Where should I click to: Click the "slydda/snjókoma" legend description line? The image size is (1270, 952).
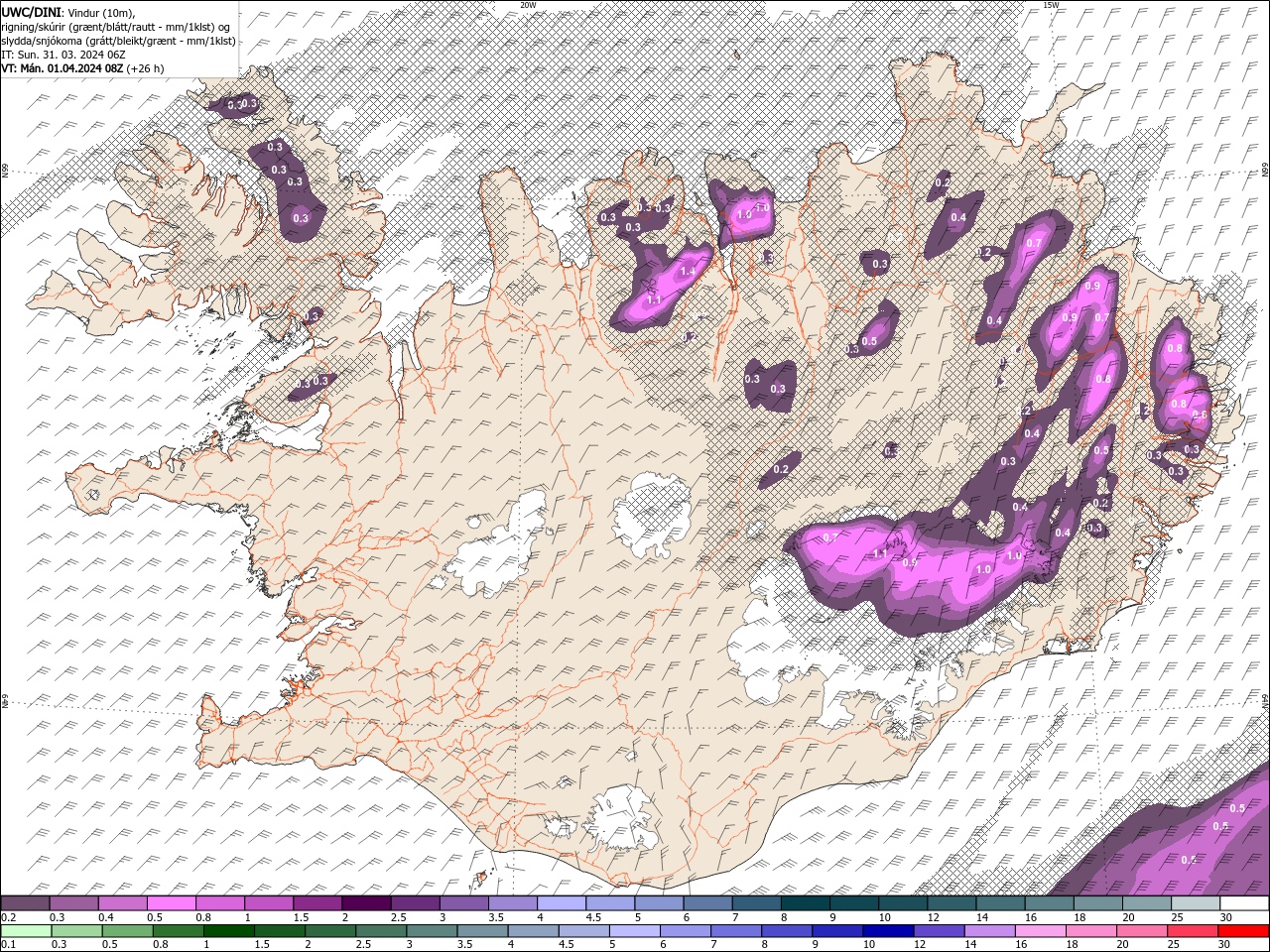[x=118, y=41]
